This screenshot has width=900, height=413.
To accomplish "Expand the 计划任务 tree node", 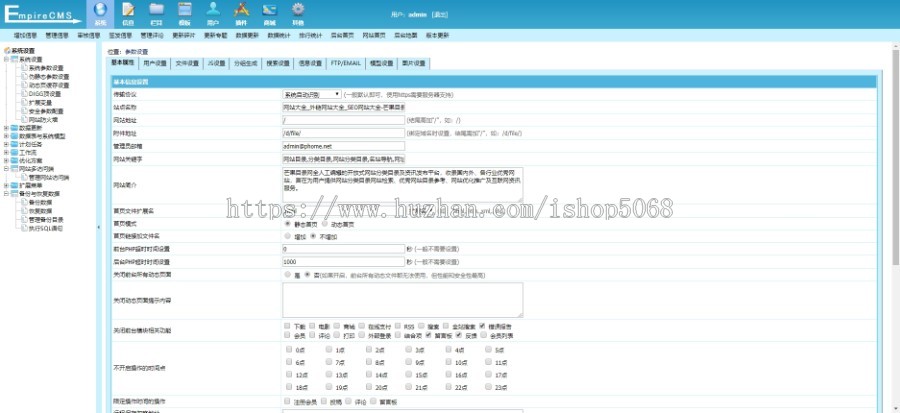I will [6, 145].
